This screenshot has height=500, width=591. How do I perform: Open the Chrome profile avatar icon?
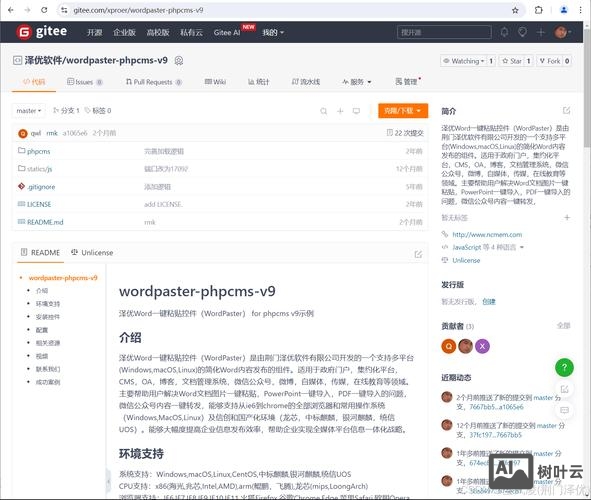(564, 10)
